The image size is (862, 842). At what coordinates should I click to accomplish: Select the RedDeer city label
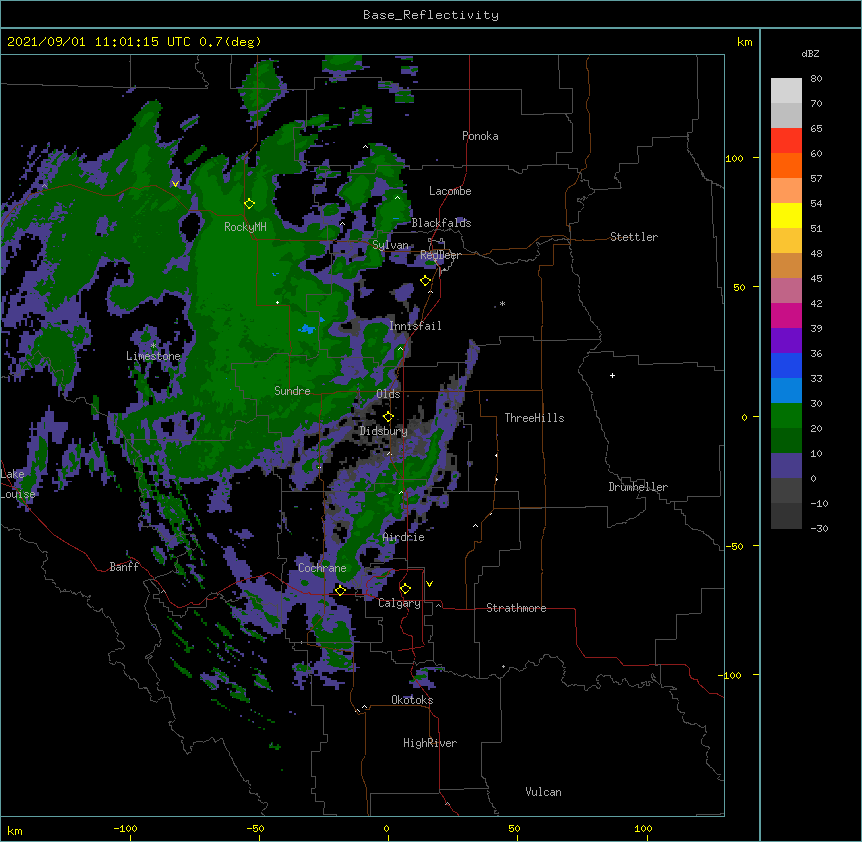pos(440,255)
